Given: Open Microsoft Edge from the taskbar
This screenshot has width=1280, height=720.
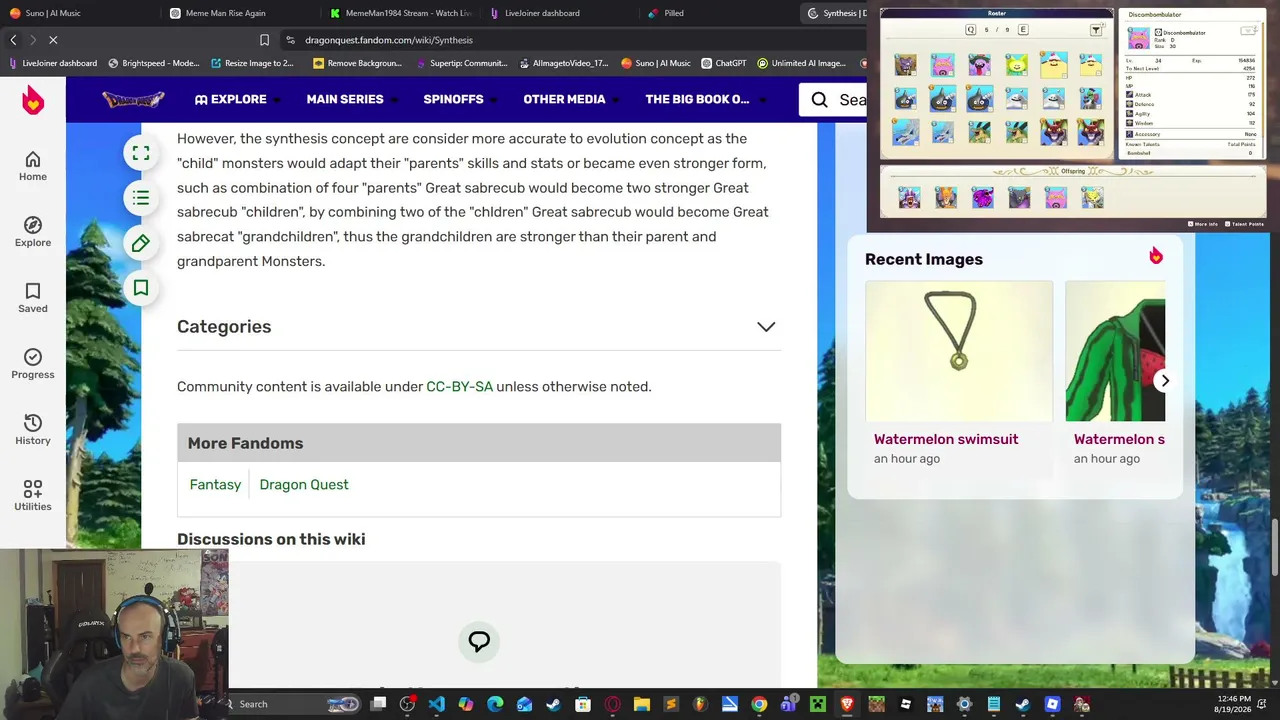Looking at the screenshot, I should click(495, 704).
